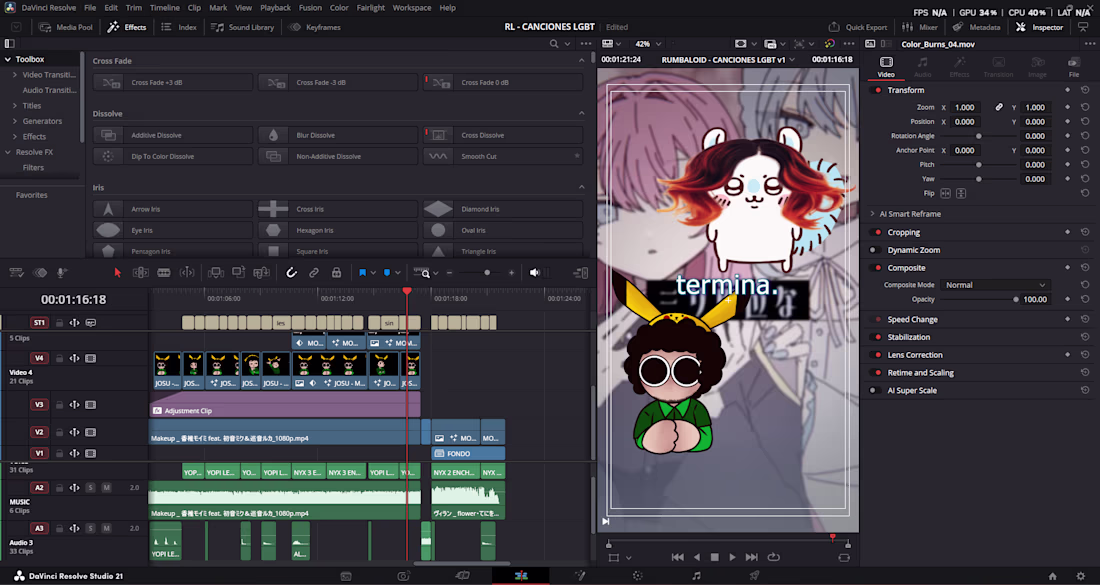The height and width of the screenshot is (585, 1100).
Task: Open the Media Pool panel
Action: tap(66, 27)
